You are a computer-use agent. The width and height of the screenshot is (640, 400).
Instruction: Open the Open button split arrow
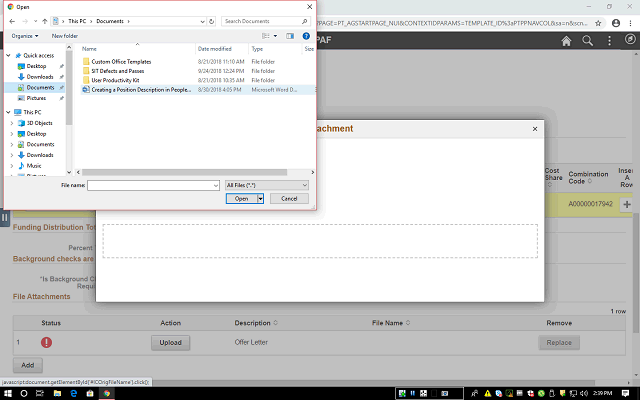pos(260,199)
